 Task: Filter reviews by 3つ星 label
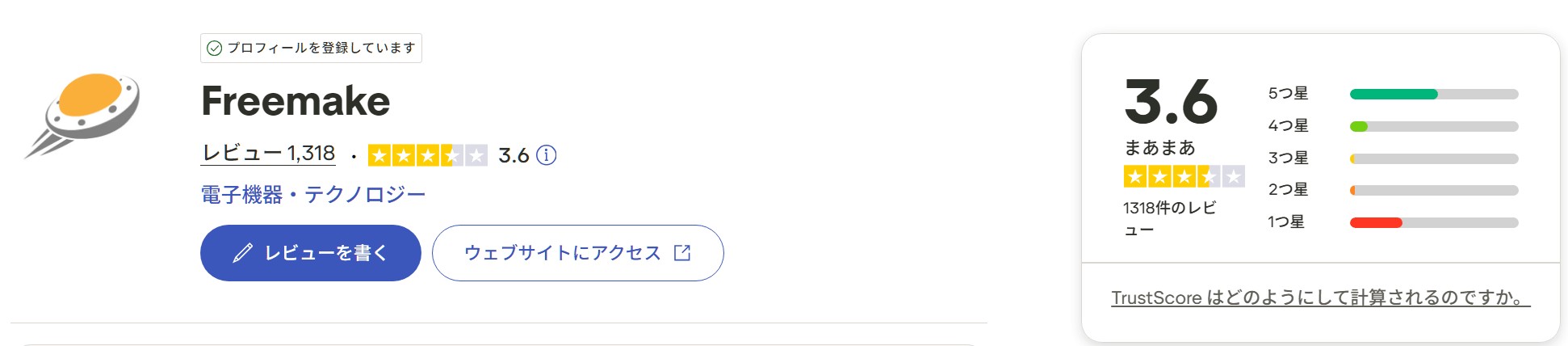click(1288, 158)
